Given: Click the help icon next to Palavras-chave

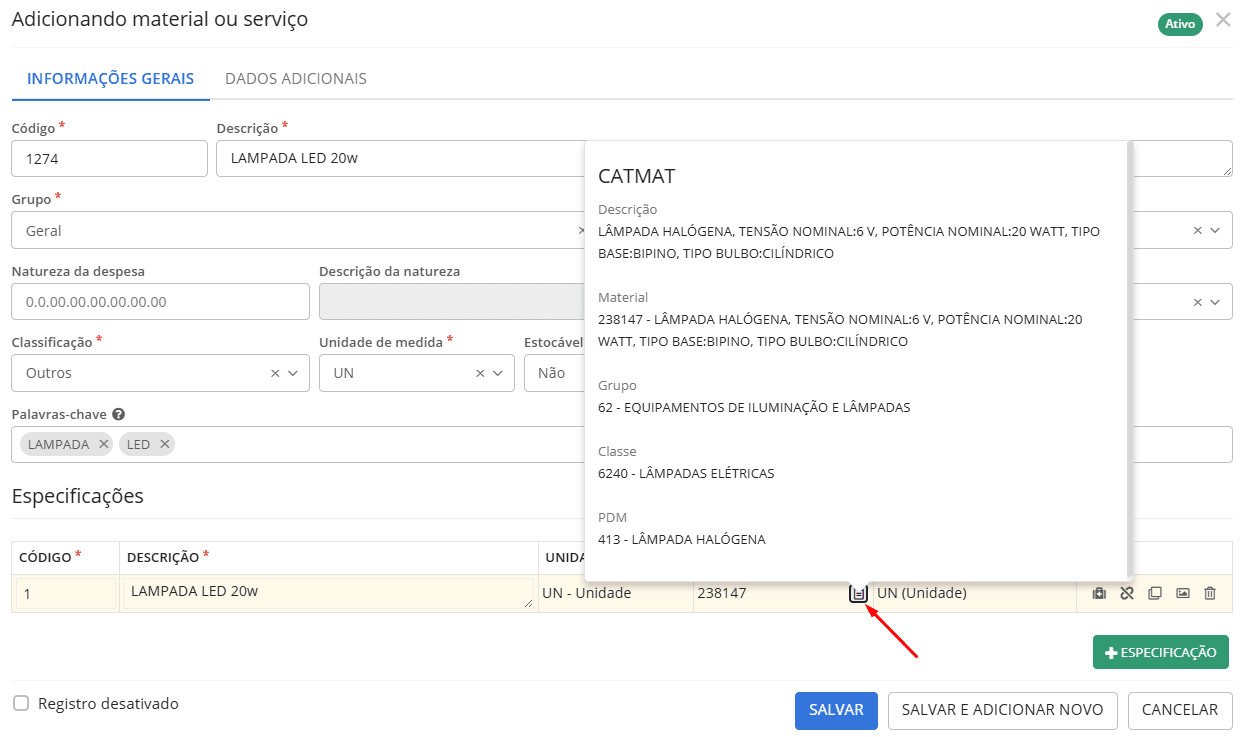Looking at the screenshot, I should 118,414.
